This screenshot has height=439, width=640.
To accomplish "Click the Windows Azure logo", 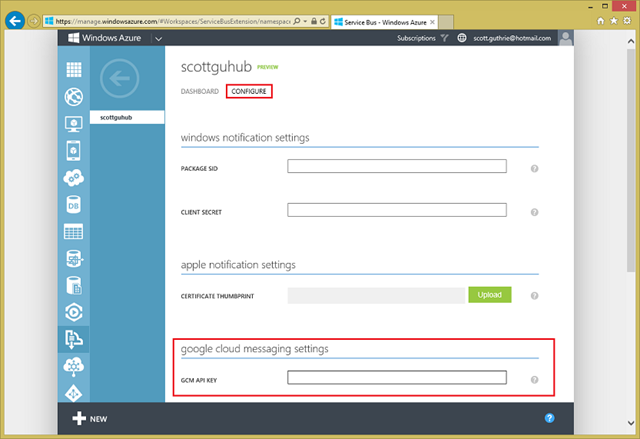I will click(104, 38).
